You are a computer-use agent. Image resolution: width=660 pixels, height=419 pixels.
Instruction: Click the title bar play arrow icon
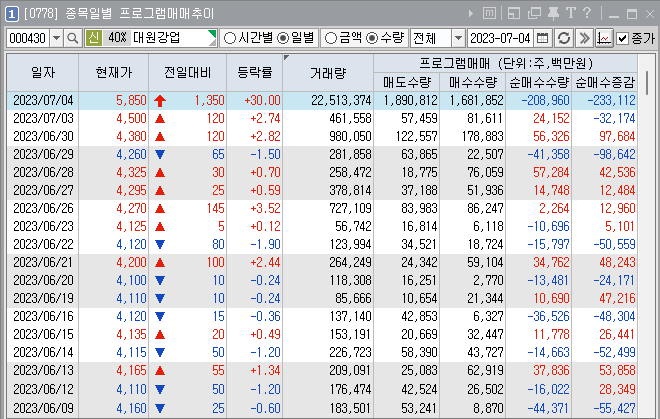point(471,14)
